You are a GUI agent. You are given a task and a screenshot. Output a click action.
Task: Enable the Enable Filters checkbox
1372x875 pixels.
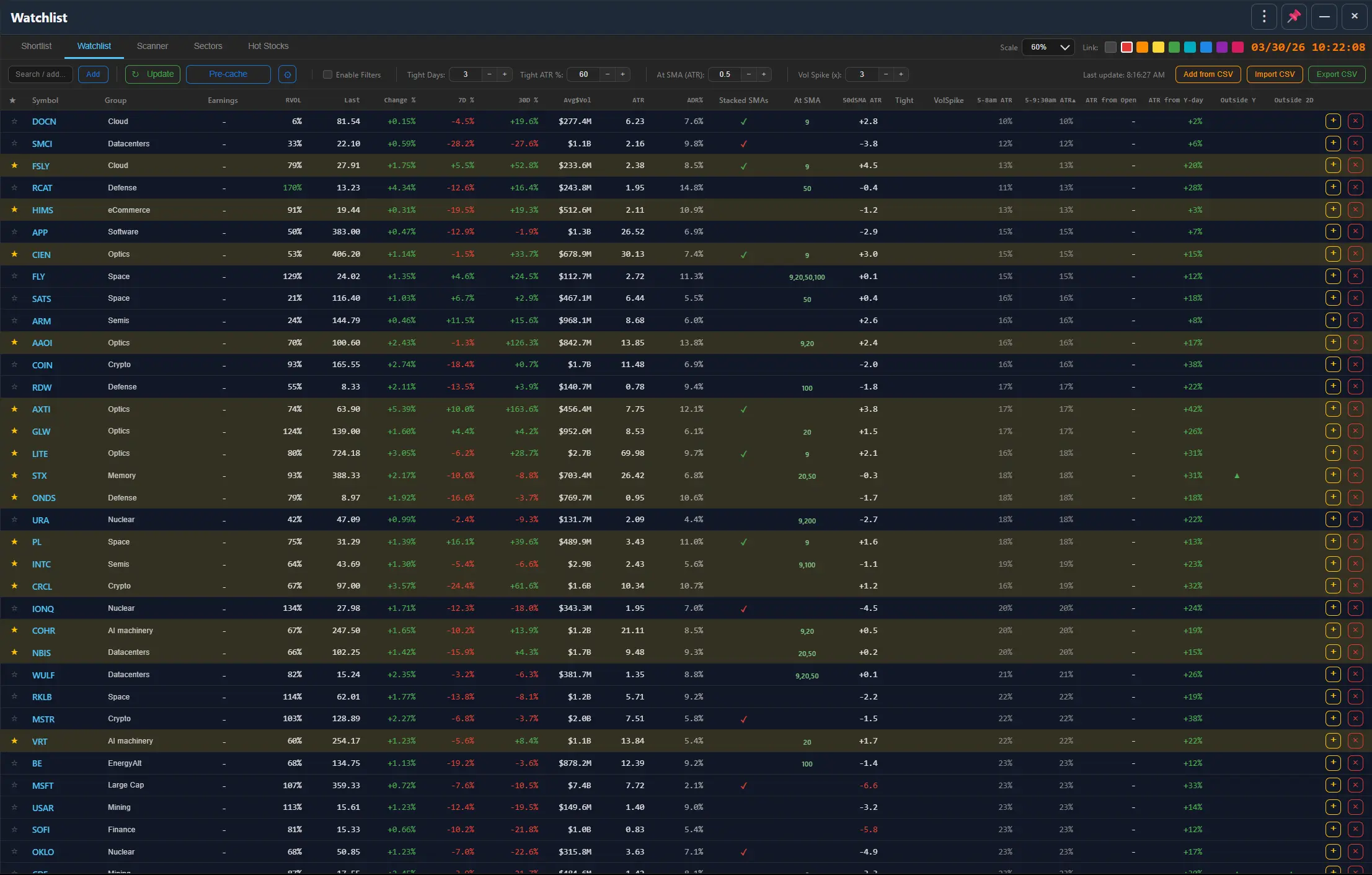pyautogui.click(x=327, y=74)
